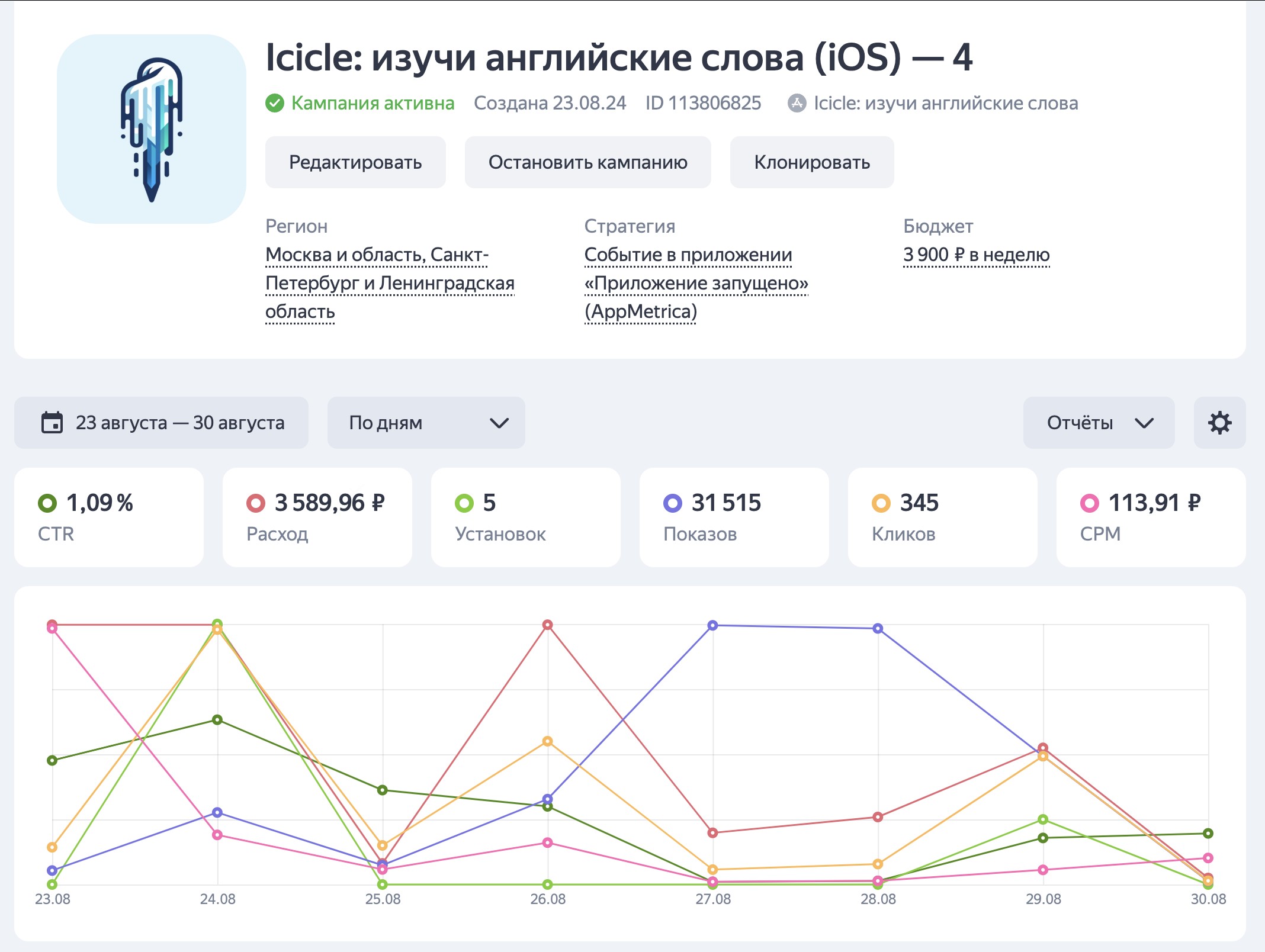1265x952 pixels.
Task: Toggle the Установок metric green circle
Action: pos(464,503)
